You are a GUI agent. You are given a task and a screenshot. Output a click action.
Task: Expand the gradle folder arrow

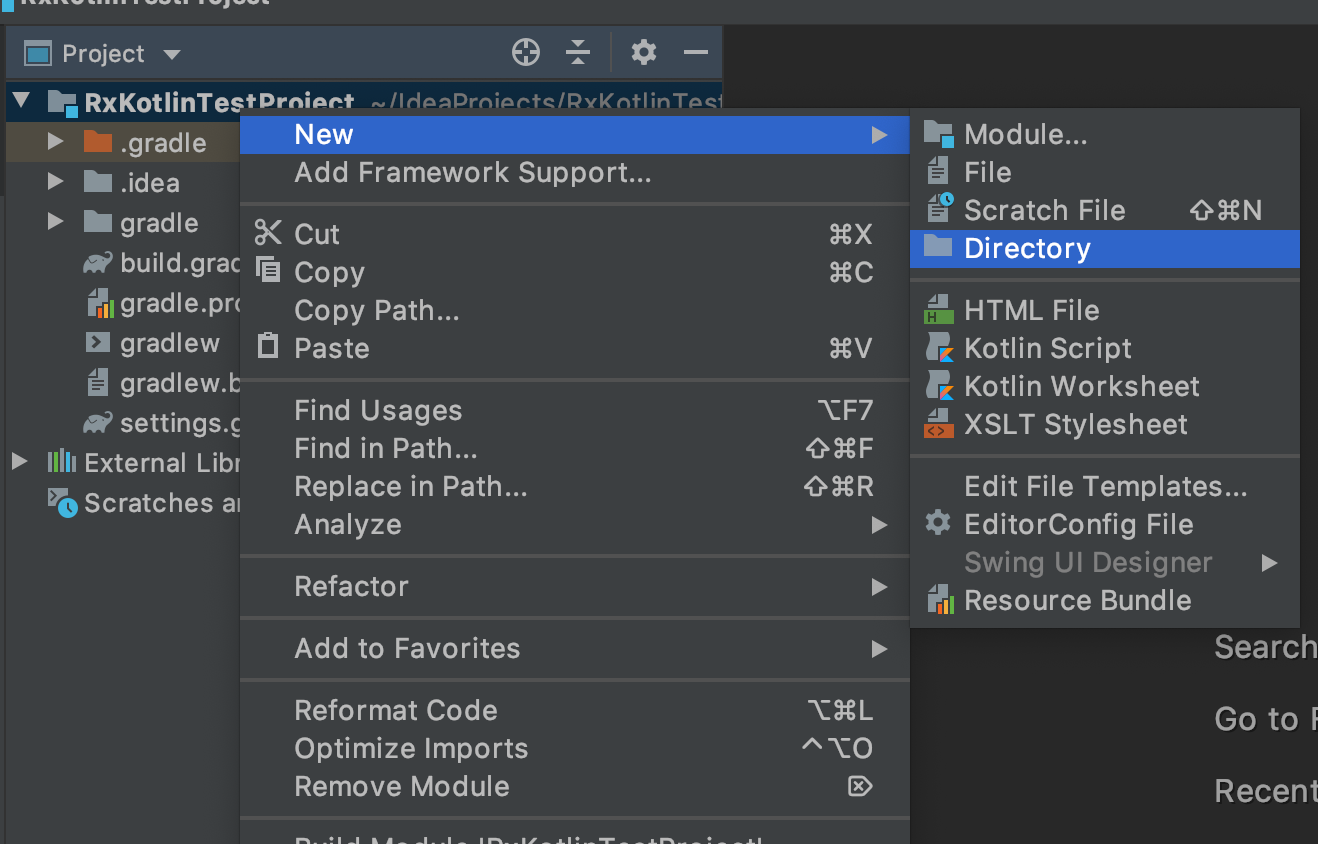(x=56, y=223)
